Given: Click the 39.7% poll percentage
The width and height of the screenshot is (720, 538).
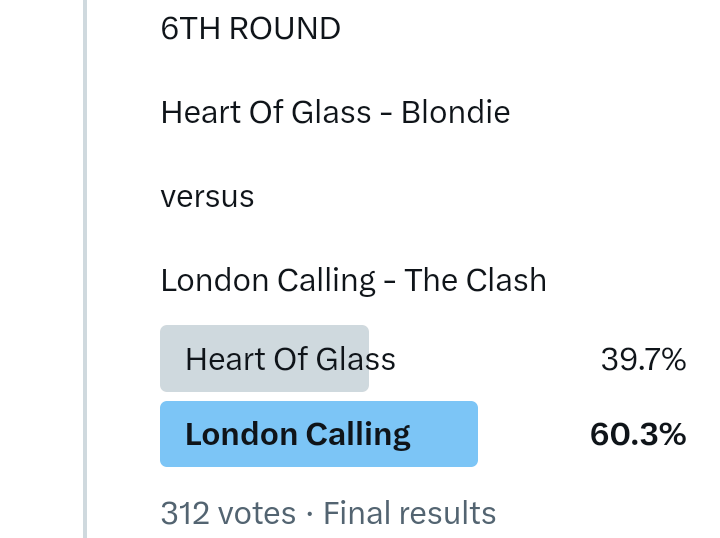Looking at the screenshot, I should click(x=643, y=359).
